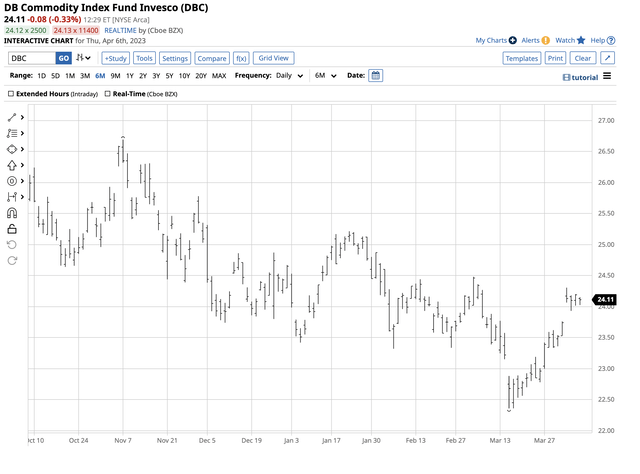Click the f(x) button
640x474 pixels.
click(241, 58)
